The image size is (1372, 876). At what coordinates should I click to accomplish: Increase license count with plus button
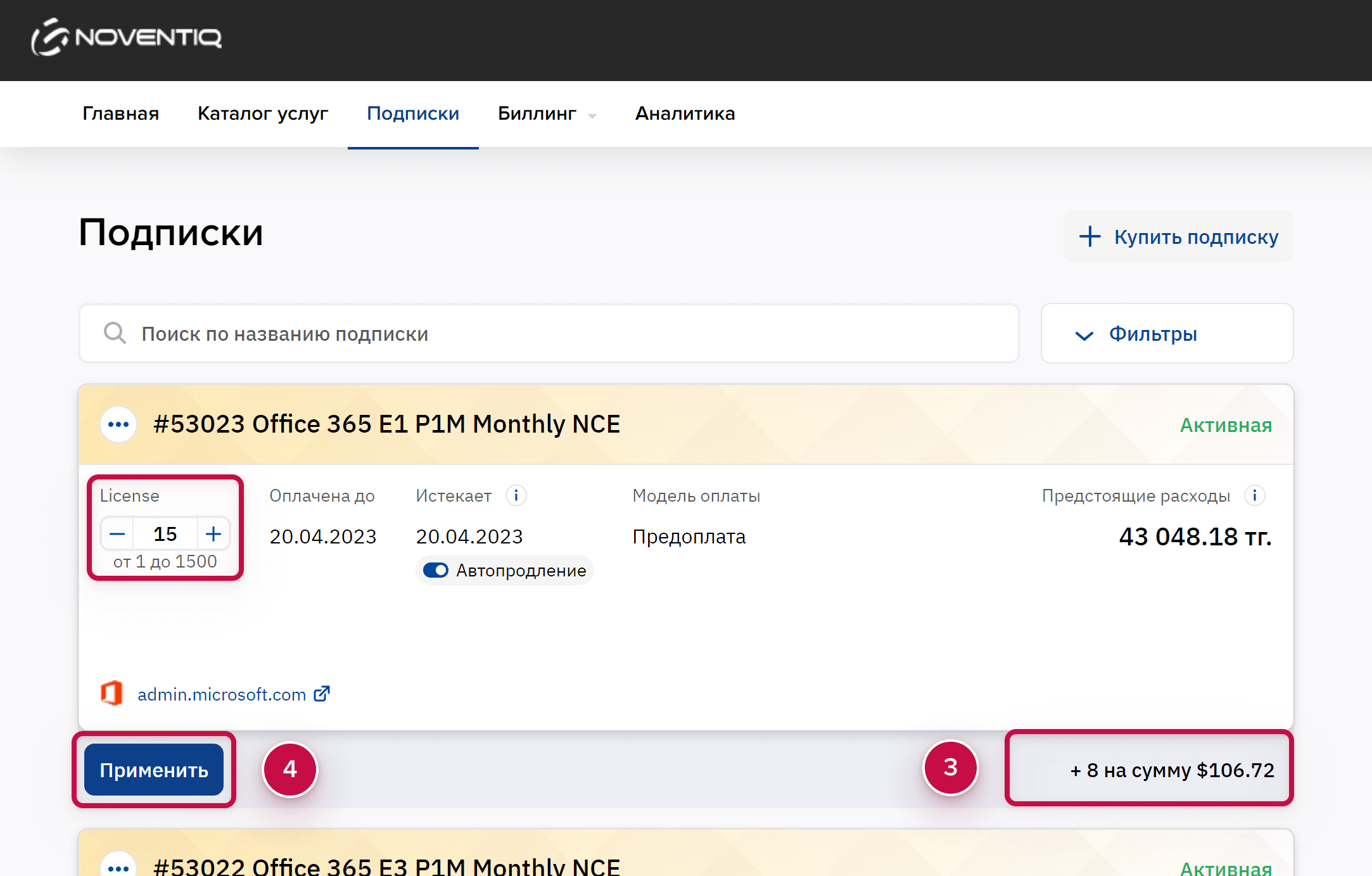coord(213,534)
